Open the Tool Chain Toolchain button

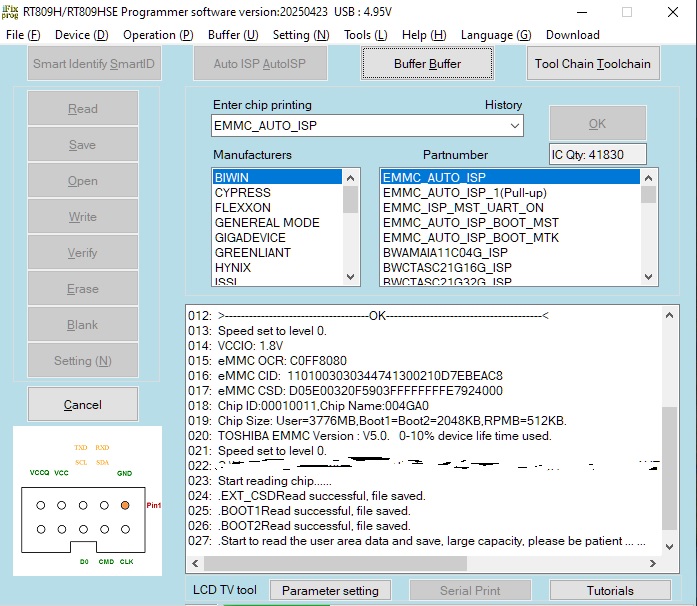point(592,64)
